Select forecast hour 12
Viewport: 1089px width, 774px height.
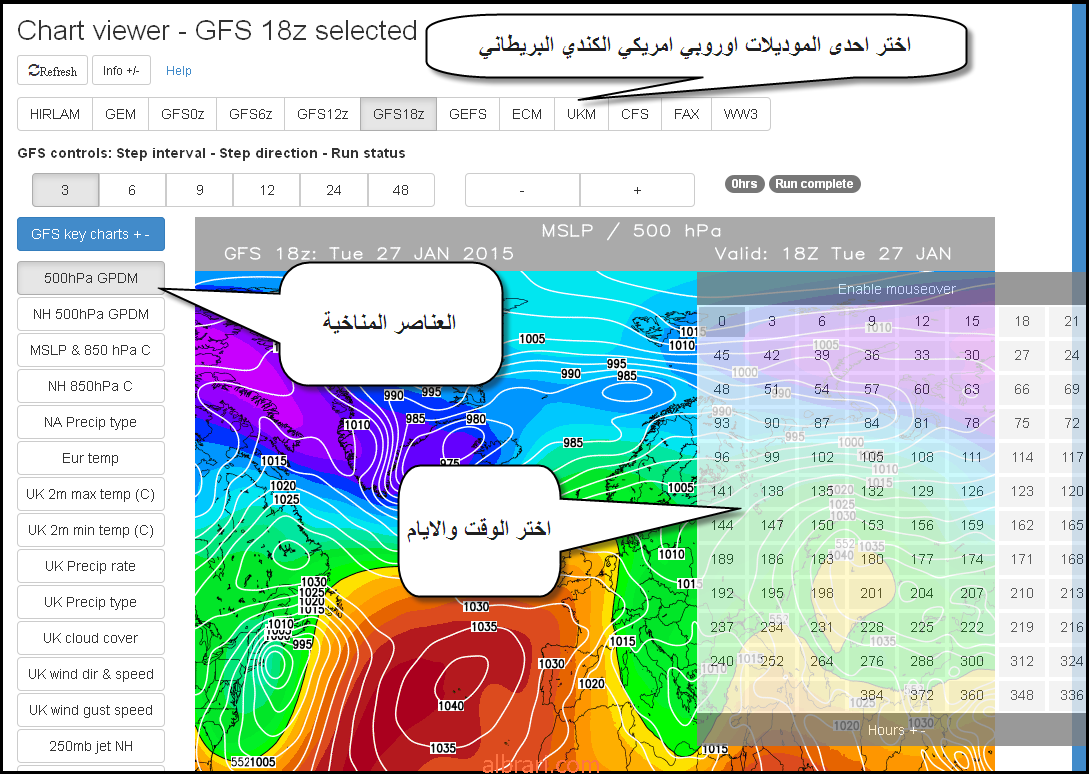point(922,321)
